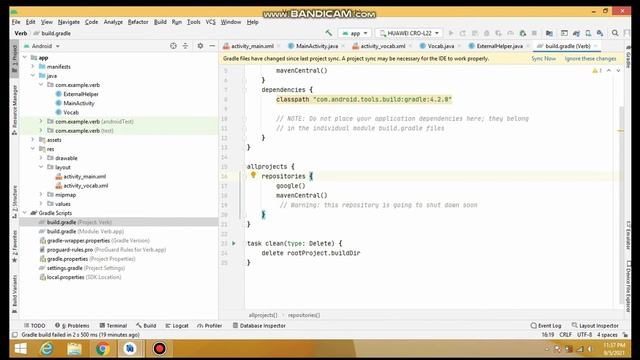Open File Explorer from taskbar
This screenshot has width=640, height=360.
tap(74, 349)
